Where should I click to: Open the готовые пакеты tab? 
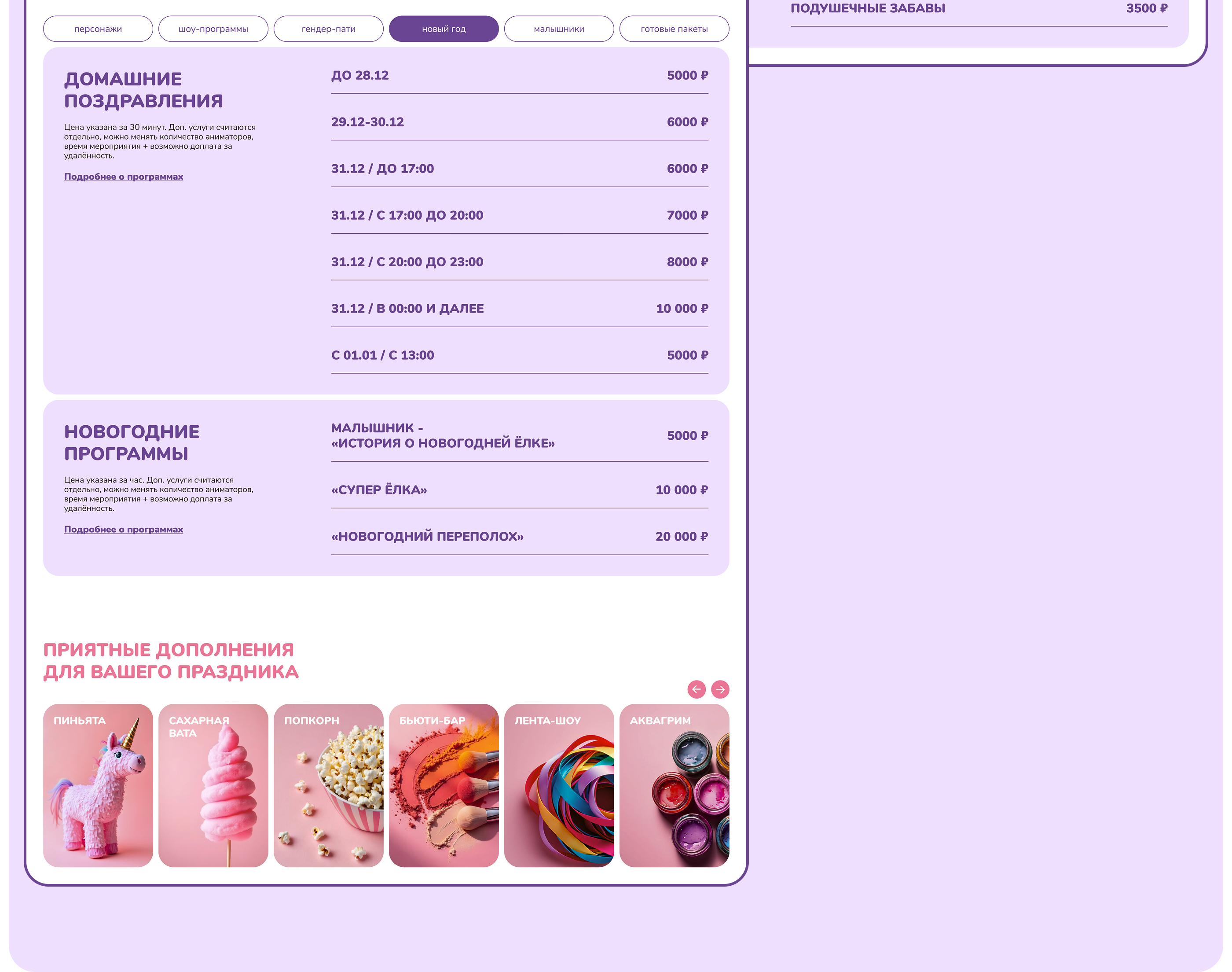coord(674,29)
